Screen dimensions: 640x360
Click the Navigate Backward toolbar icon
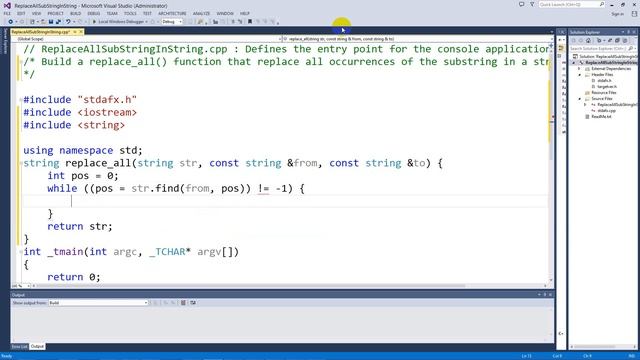pos(10,22)
